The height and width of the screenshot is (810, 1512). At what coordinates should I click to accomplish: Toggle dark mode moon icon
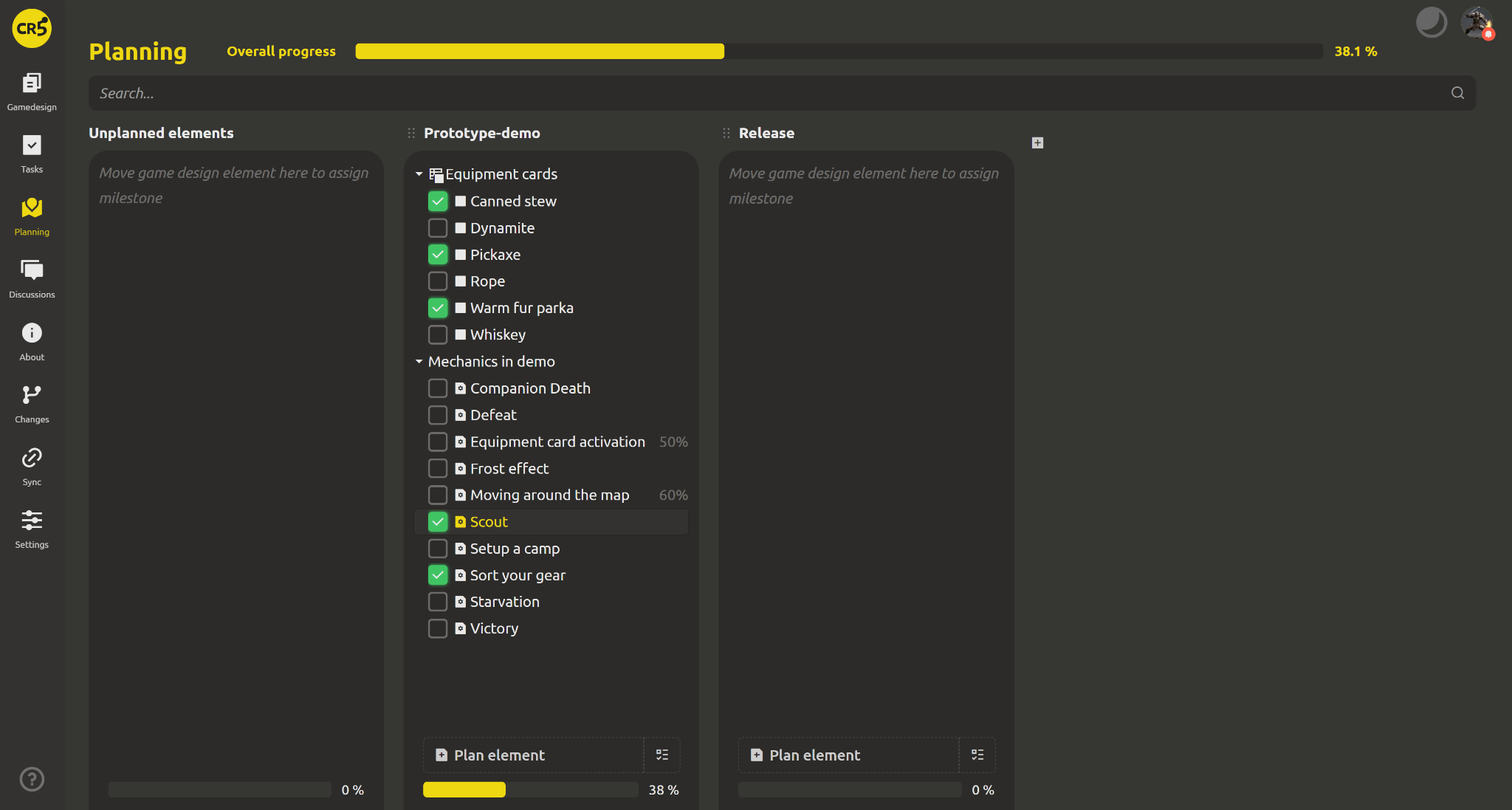point(1431,22)
